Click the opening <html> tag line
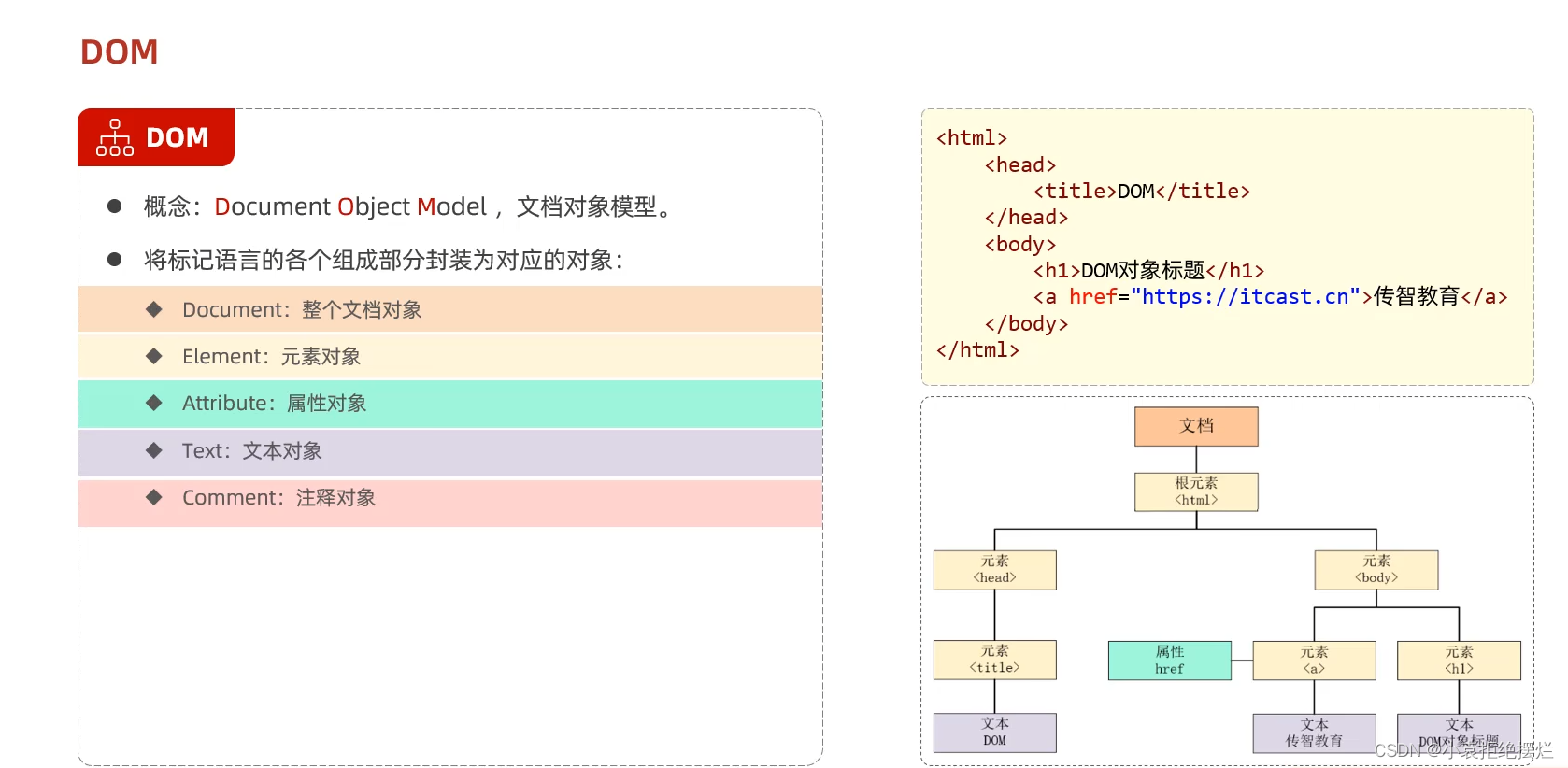Image resolution: width=1568 pixels, height=768 pixels. click(972, 138)
